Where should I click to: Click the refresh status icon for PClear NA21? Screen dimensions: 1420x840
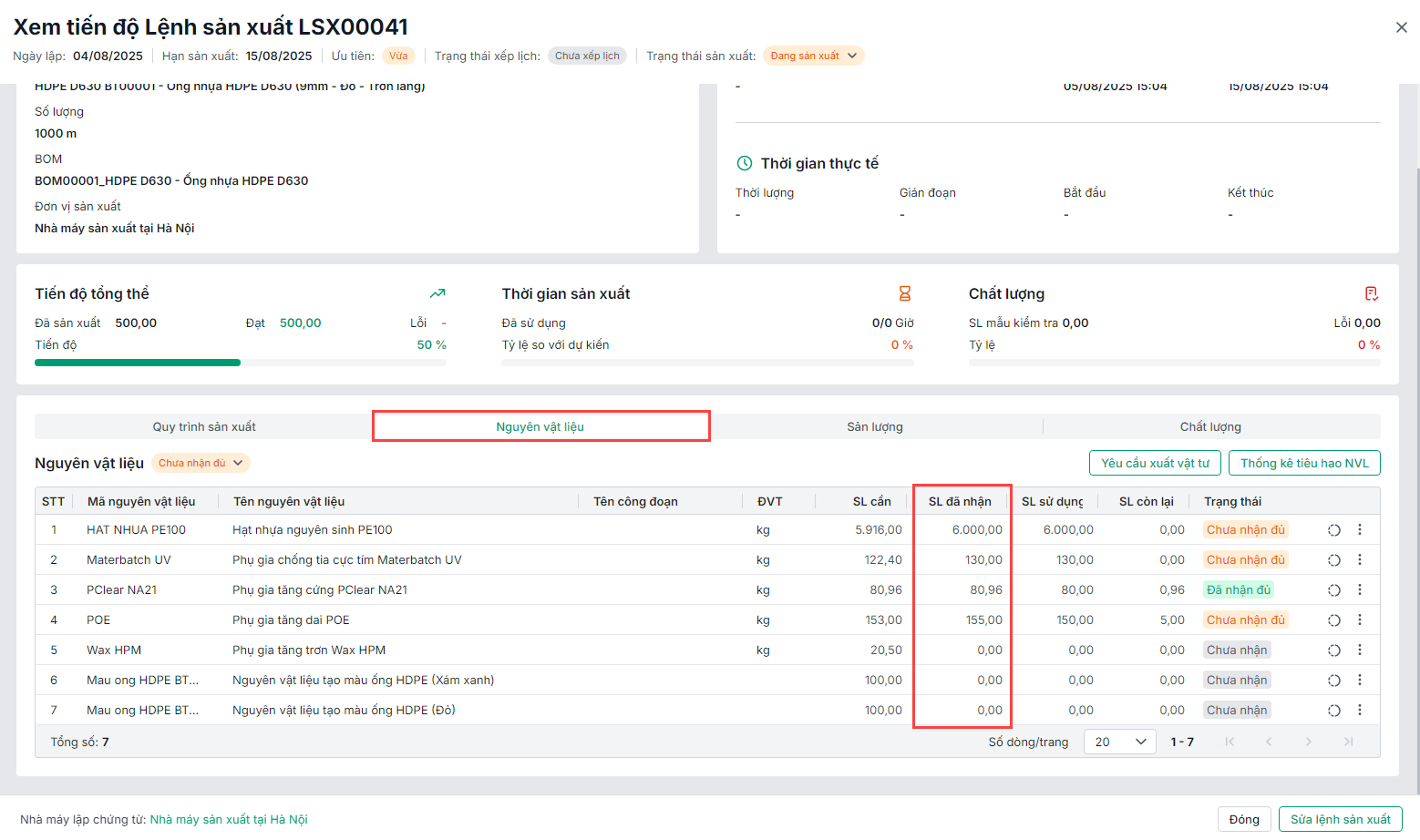pyautogui.click(x=1333, y=590)
